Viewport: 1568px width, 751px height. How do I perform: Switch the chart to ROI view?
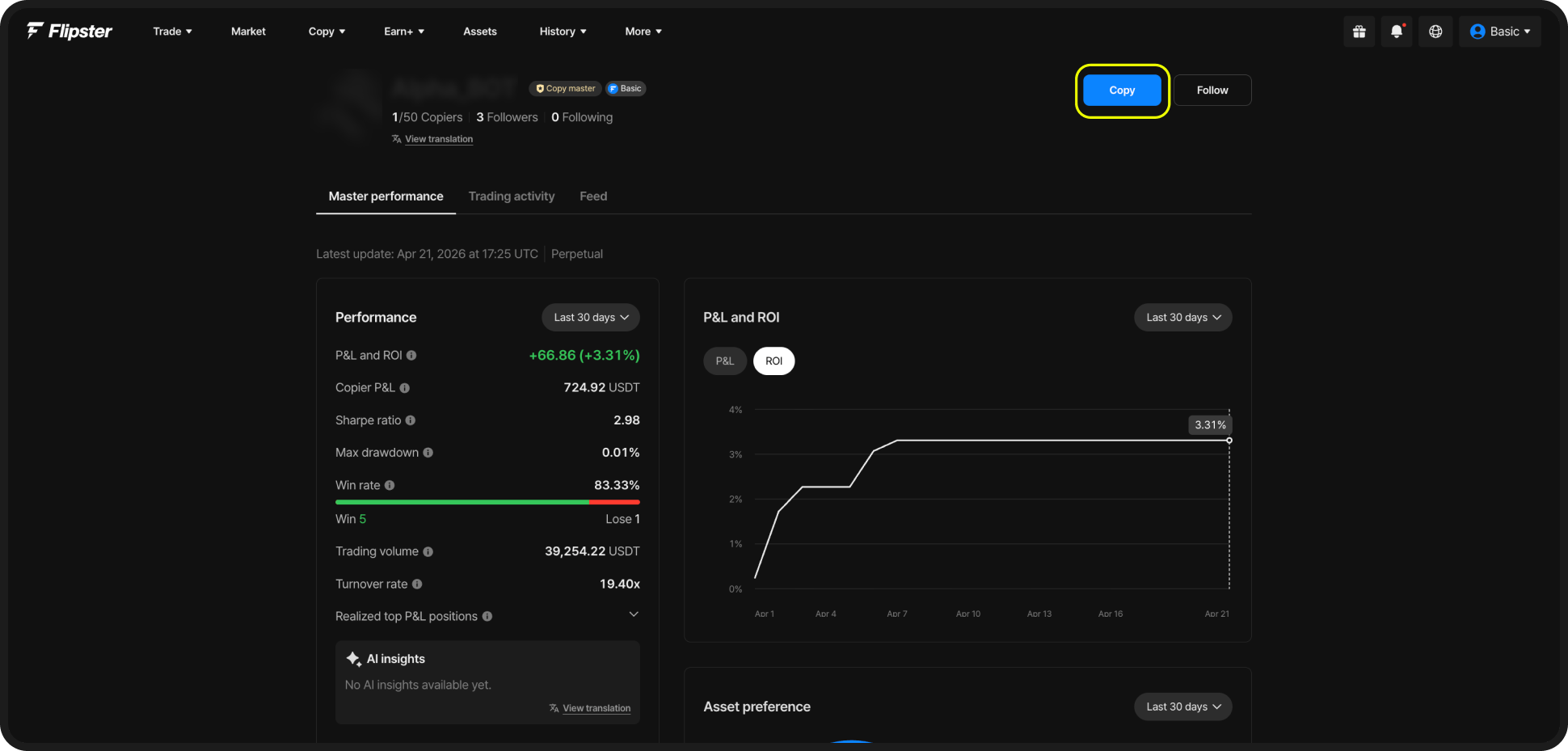(x=774, y=361)
